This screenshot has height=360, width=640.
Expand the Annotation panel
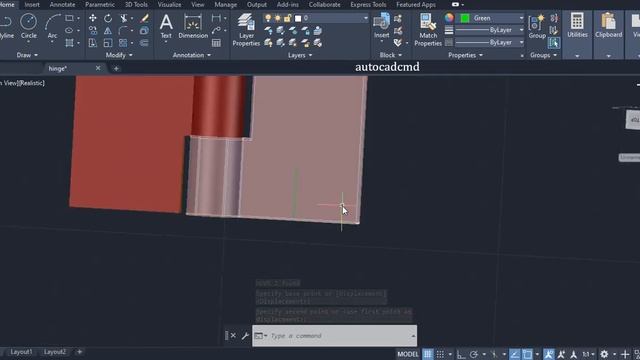click(x=192, y=55)
